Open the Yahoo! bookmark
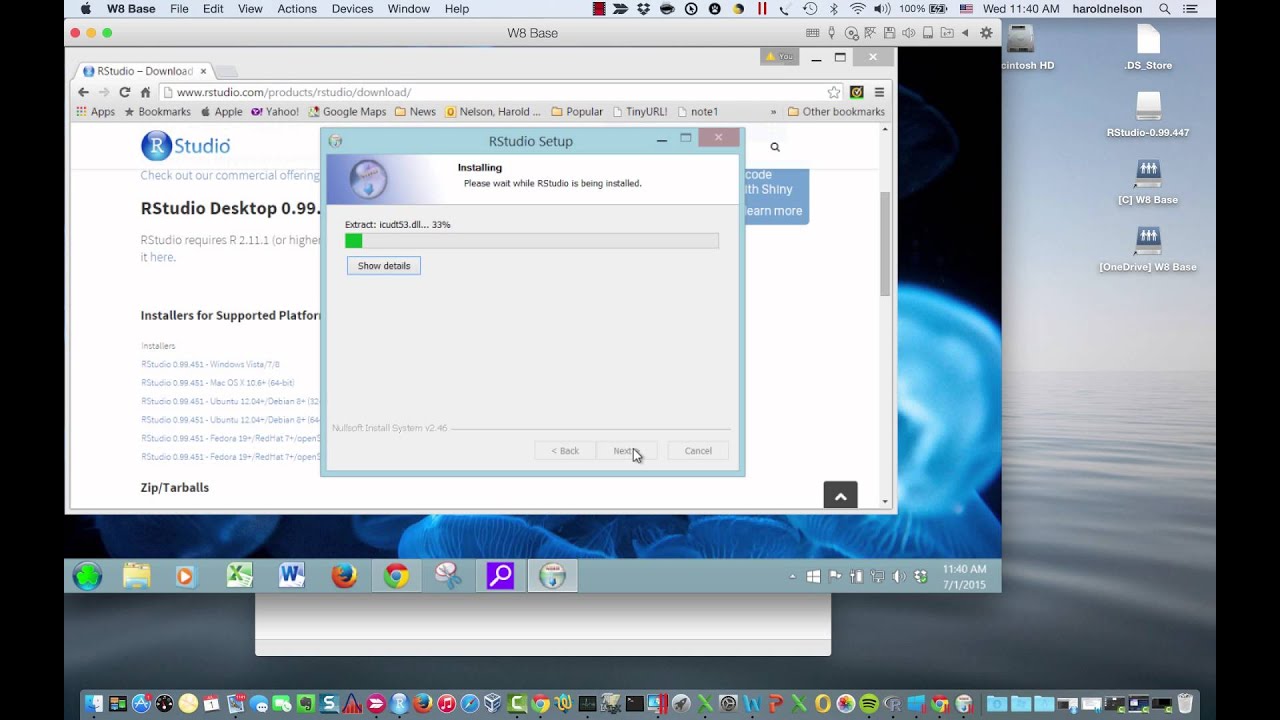This screenshot has width=1280, height=720. [275, 112]
